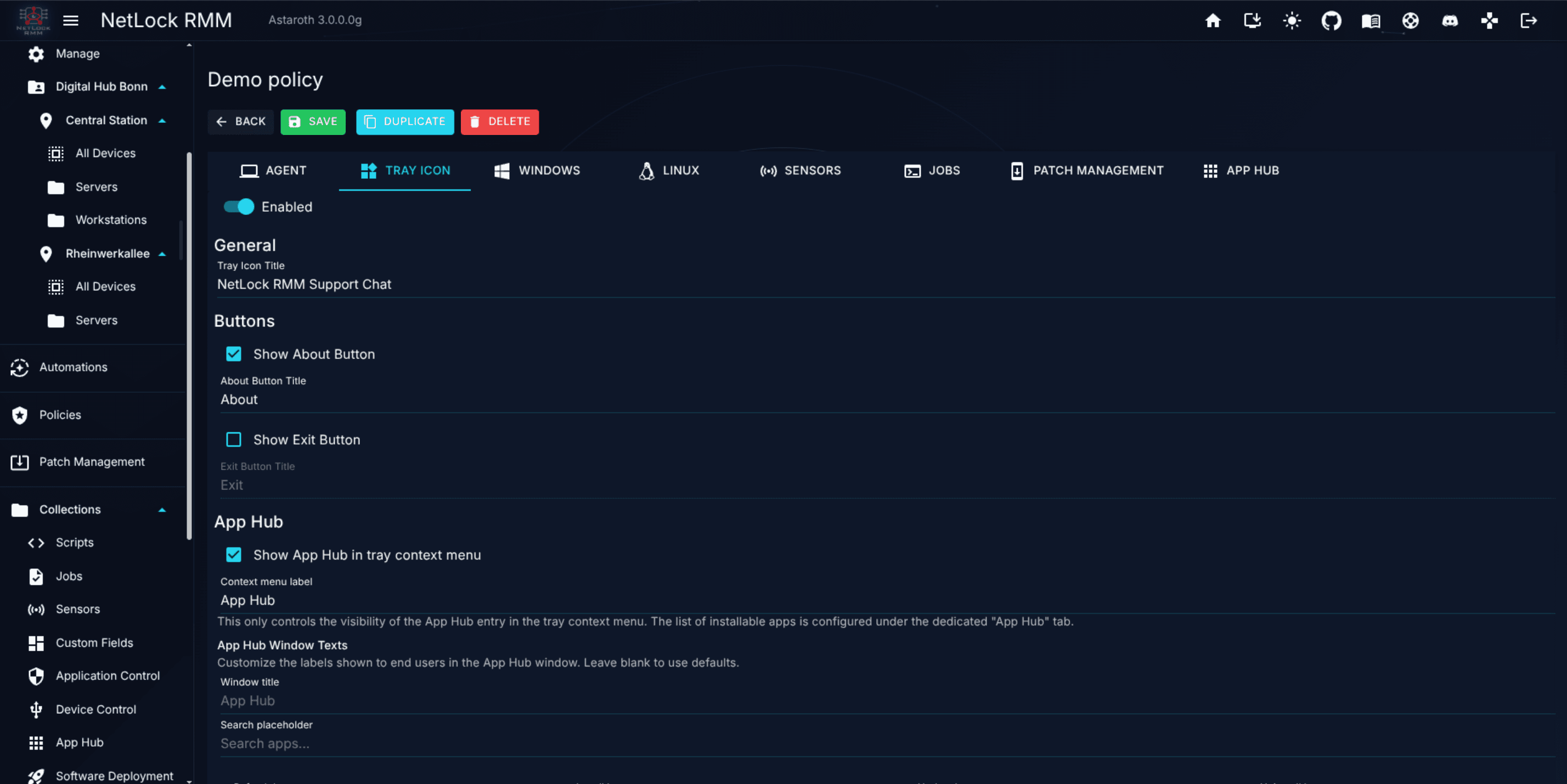Click the Automations sidebar icon
The image size is (1567, 784).
(19, 368)
